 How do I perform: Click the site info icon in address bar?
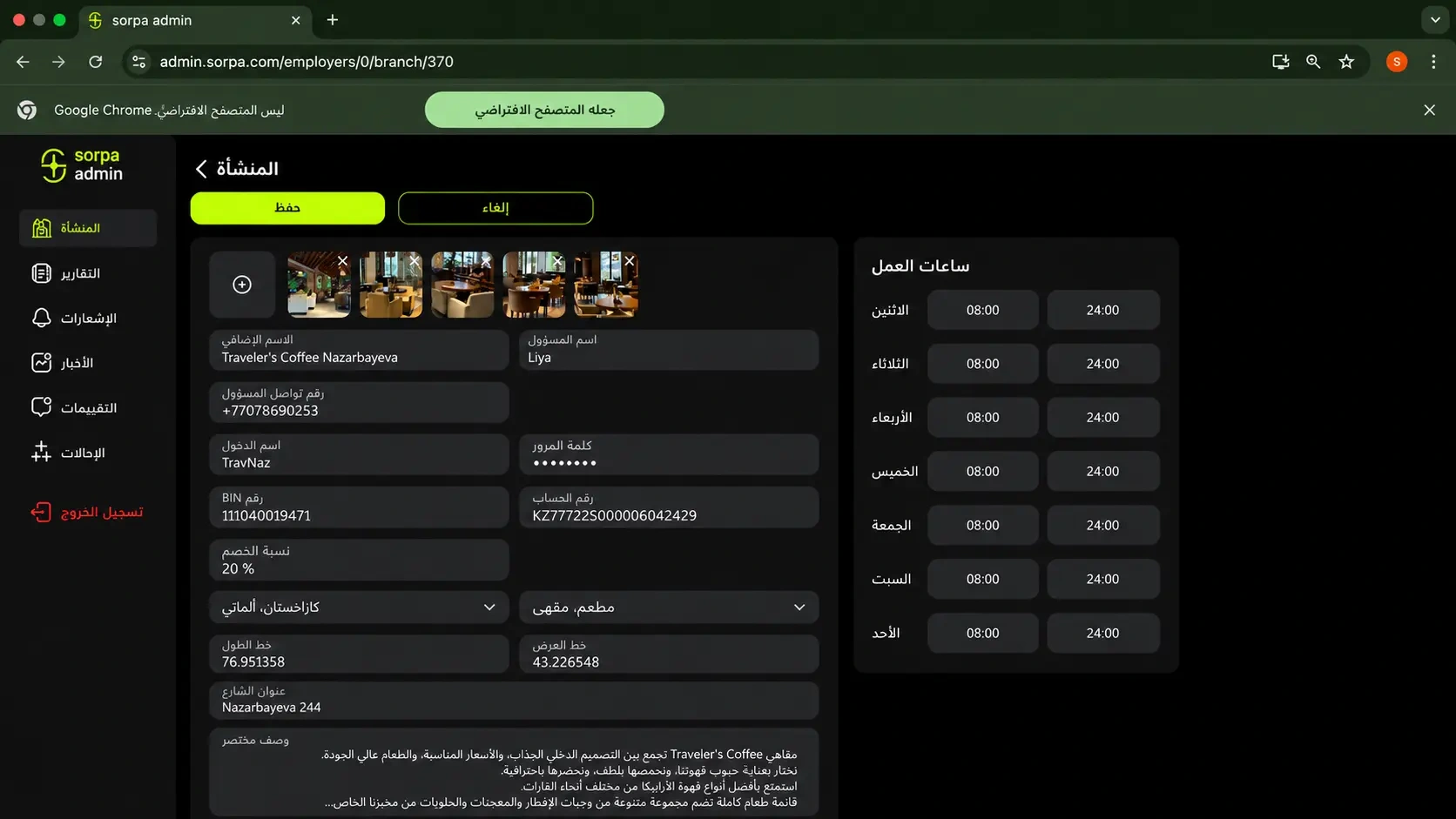tap(138, 62)
